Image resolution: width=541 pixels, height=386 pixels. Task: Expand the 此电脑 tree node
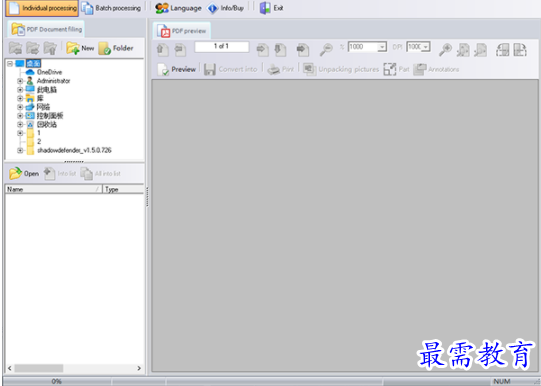coord(20,90)
